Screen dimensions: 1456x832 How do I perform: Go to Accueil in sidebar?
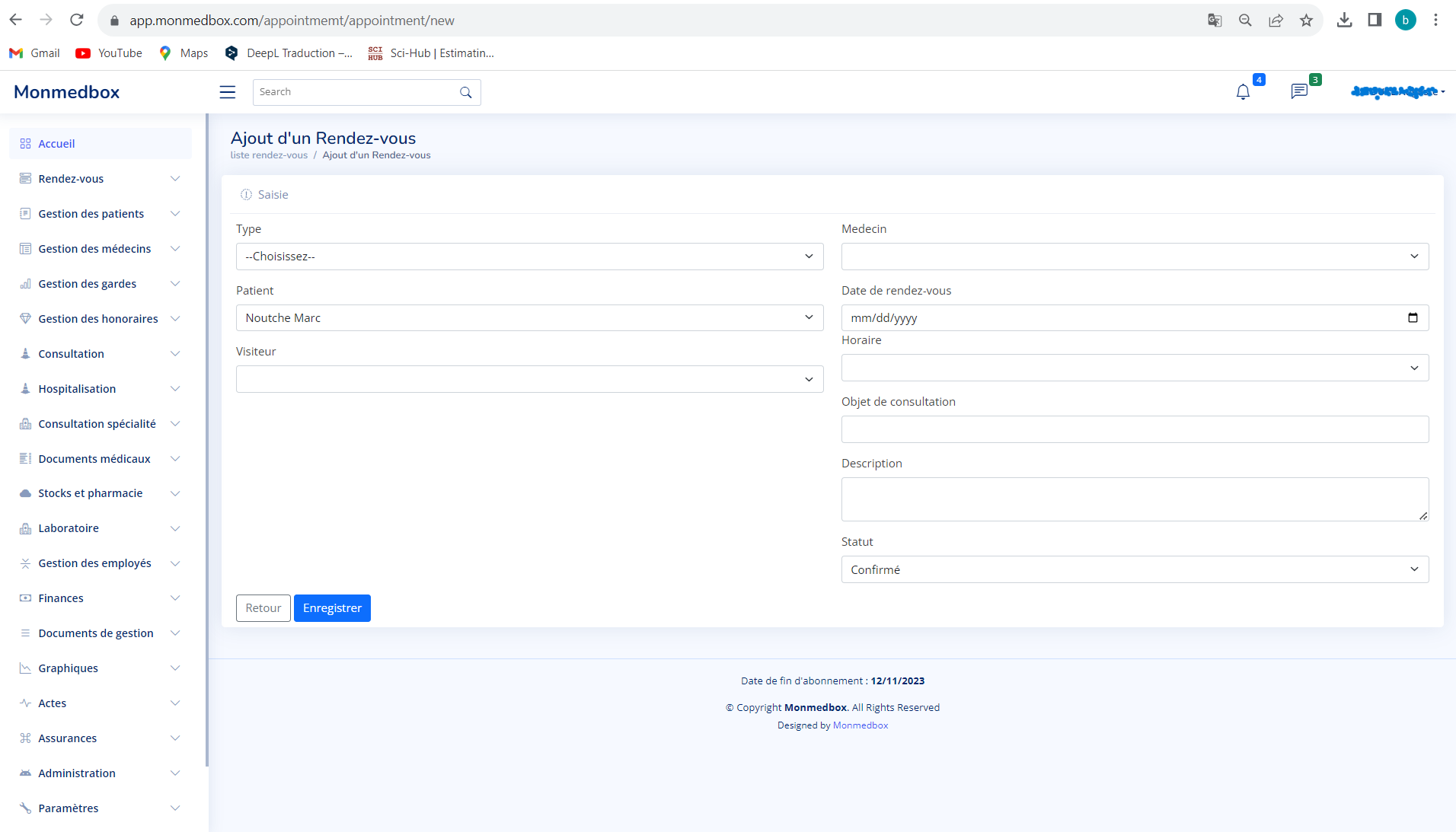[x=56, y=144]
